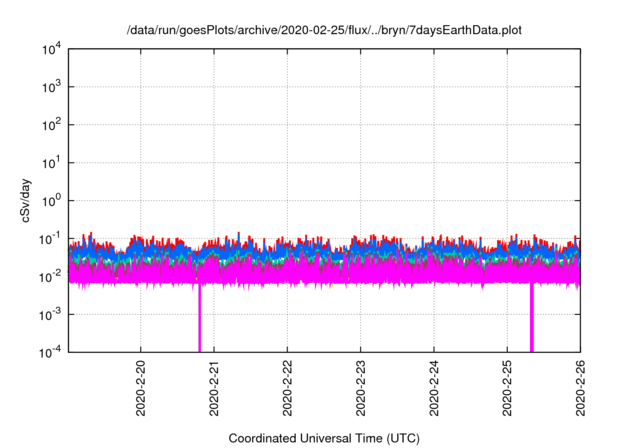The width and height of the screenshot is (640, 448).
Task: Click the magenta data dropout spike after 2020-2-25
Action: click(532, 318)
